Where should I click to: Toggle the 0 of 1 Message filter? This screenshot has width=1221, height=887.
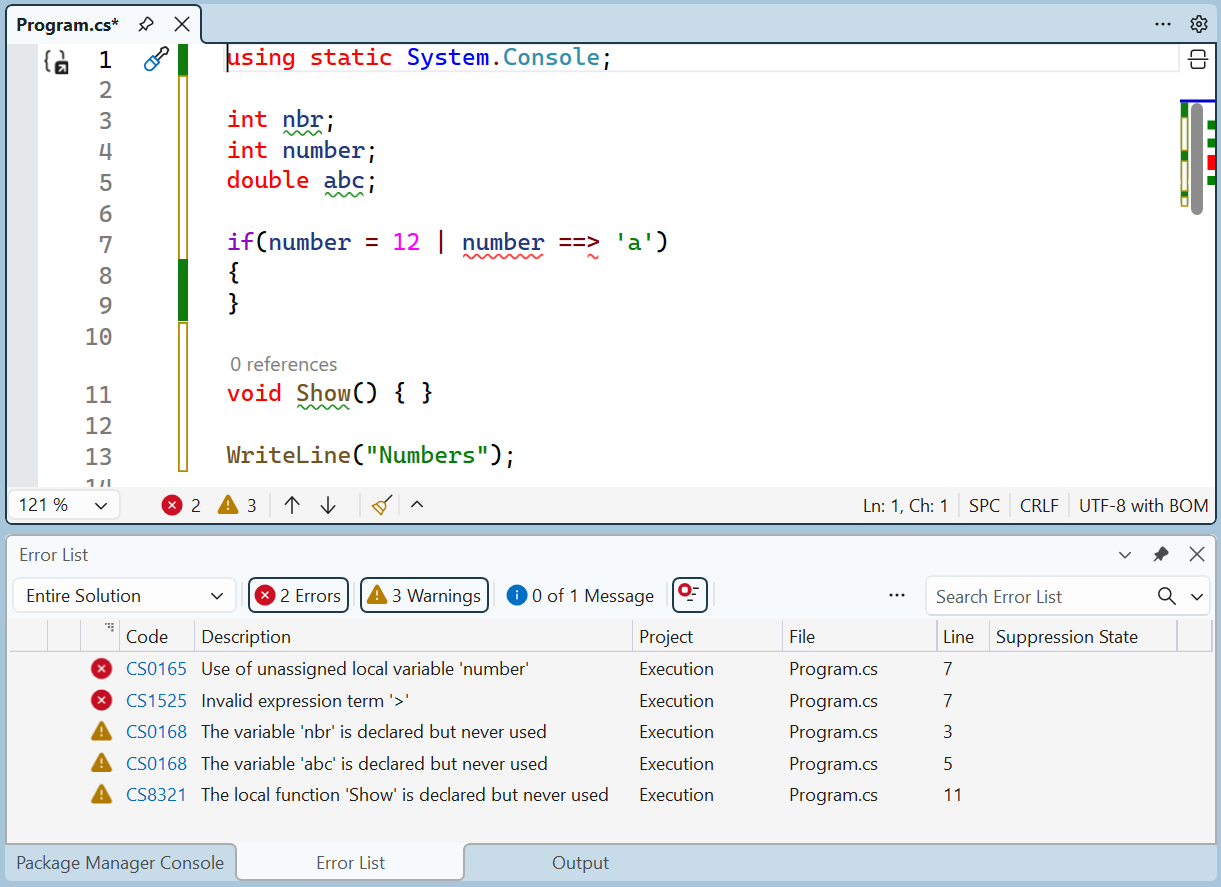(x=581, y=596)
